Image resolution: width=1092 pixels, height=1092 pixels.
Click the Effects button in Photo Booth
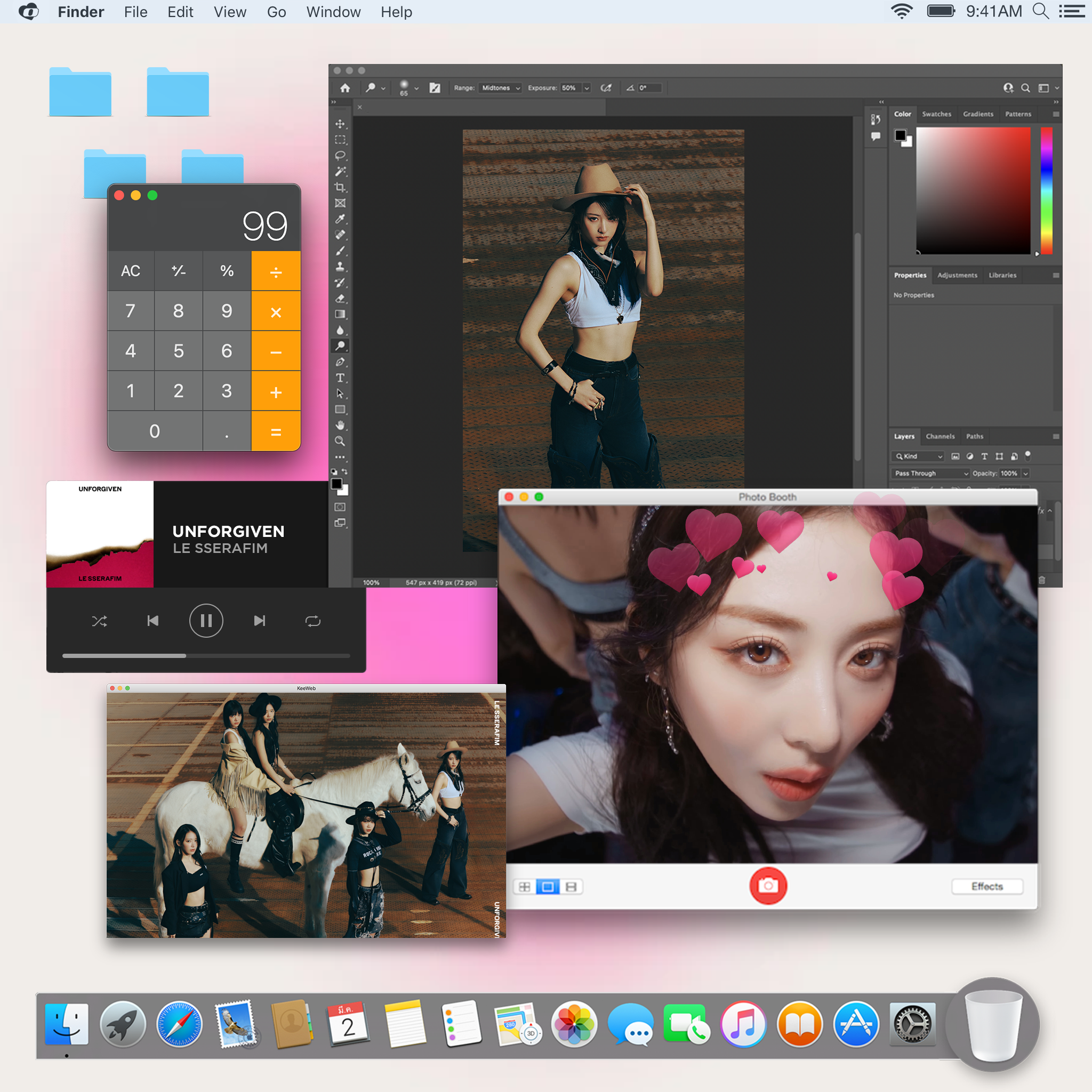tap(987, 886)
